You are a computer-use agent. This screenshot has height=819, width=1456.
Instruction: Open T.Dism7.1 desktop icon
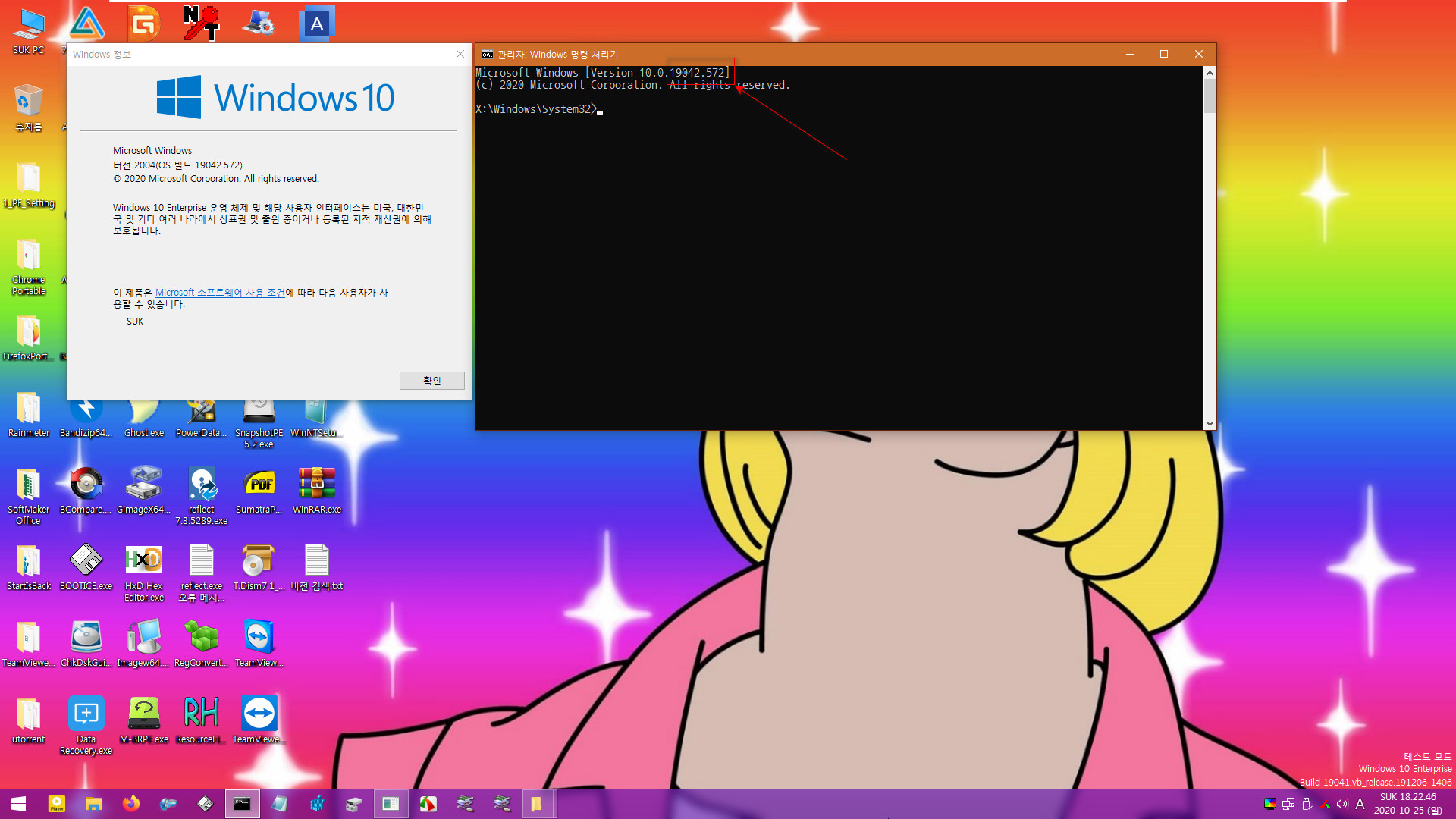[259, 568]
